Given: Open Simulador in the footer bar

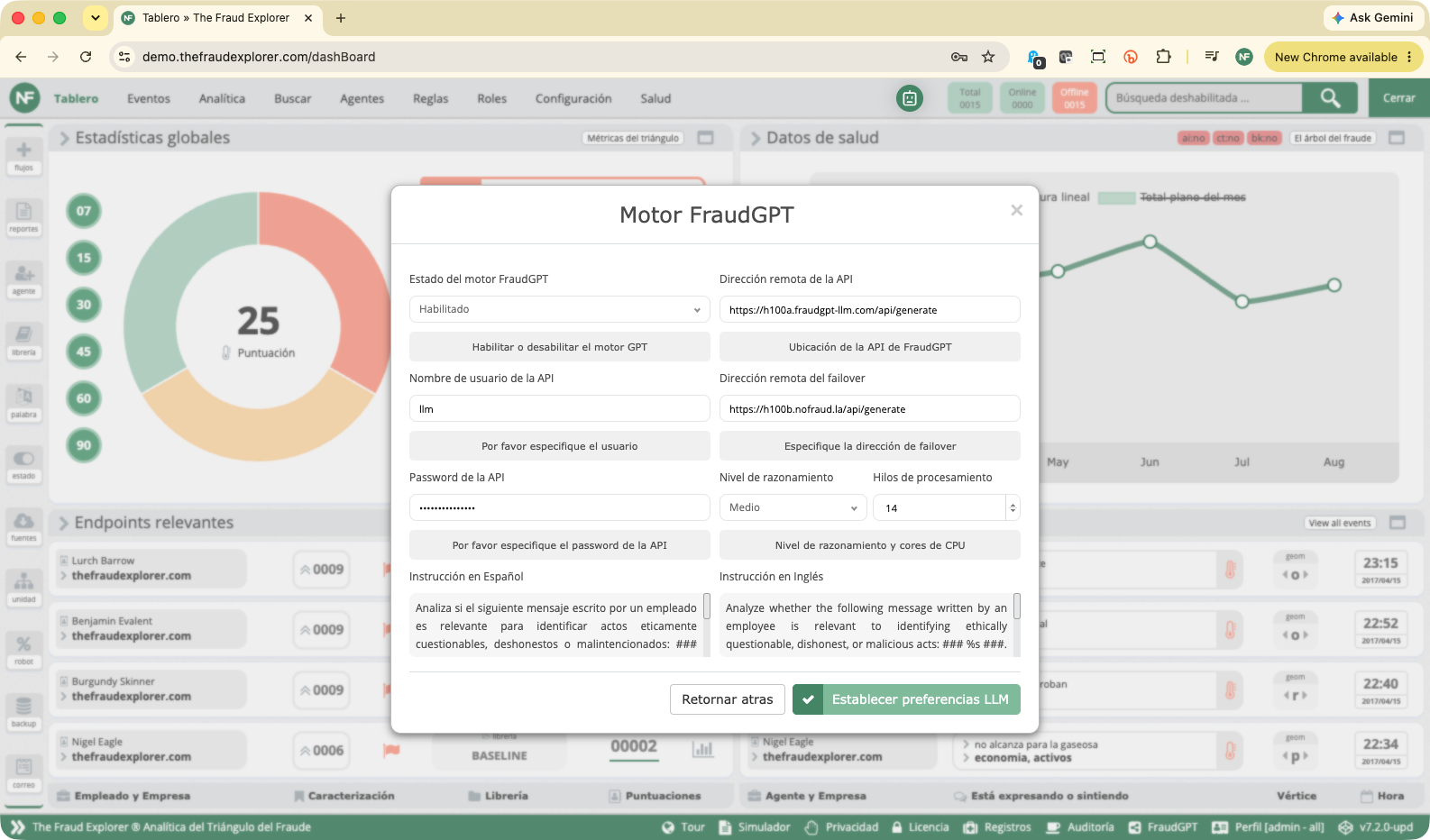Looking at the screenshot, I should pos(754,827).
